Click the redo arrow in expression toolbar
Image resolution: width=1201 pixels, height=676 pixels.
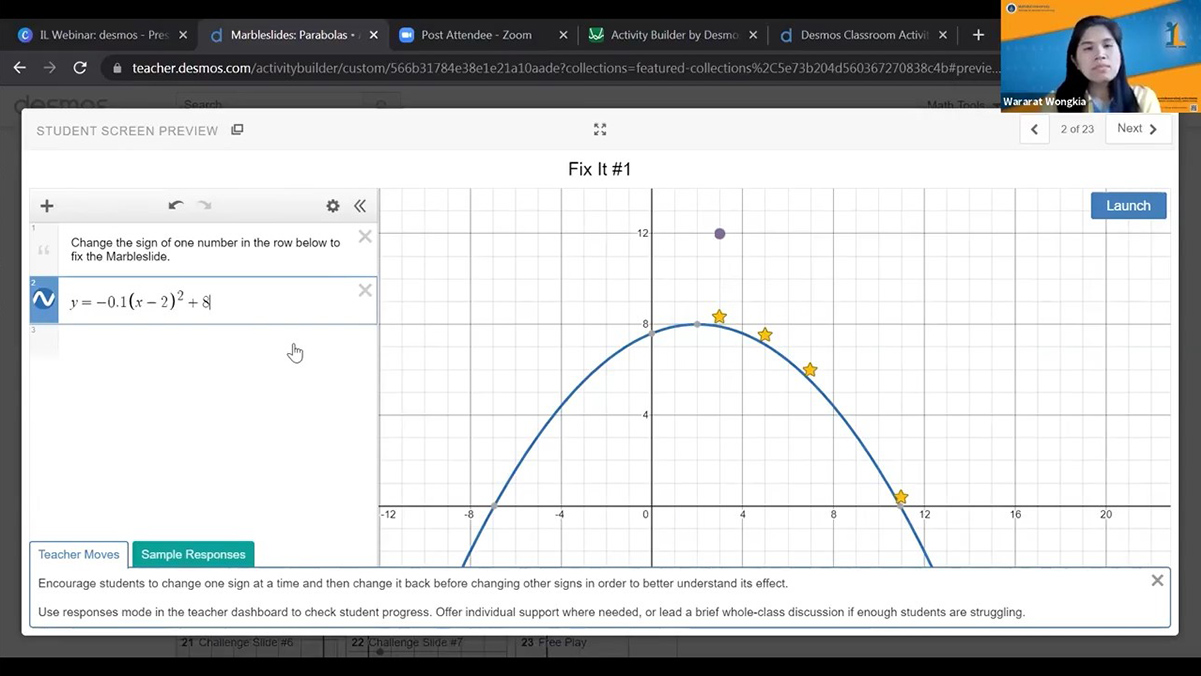pos(205,206)
